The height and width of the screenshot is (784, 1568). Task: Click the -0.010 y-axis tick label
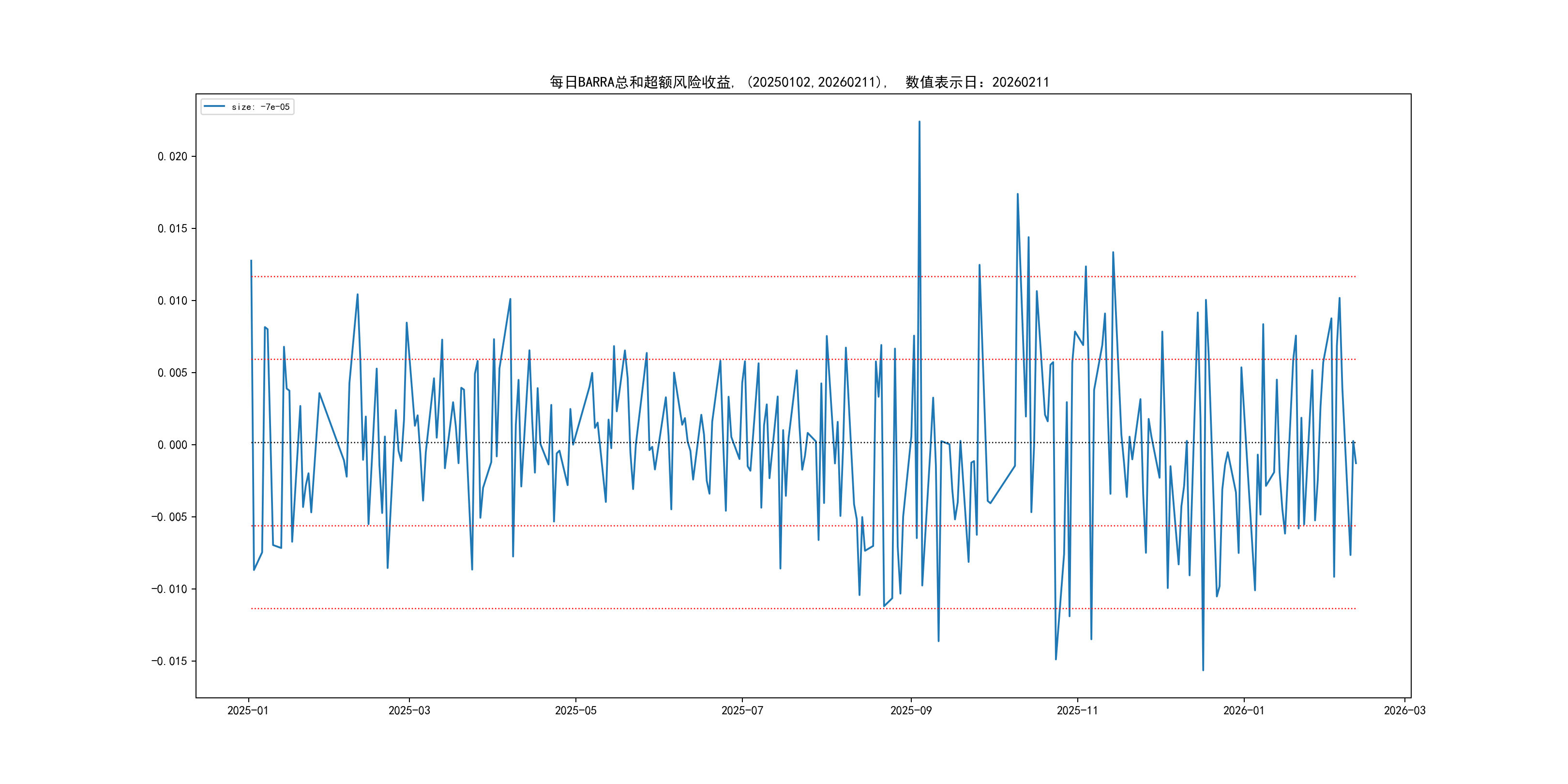click(169, 589)
